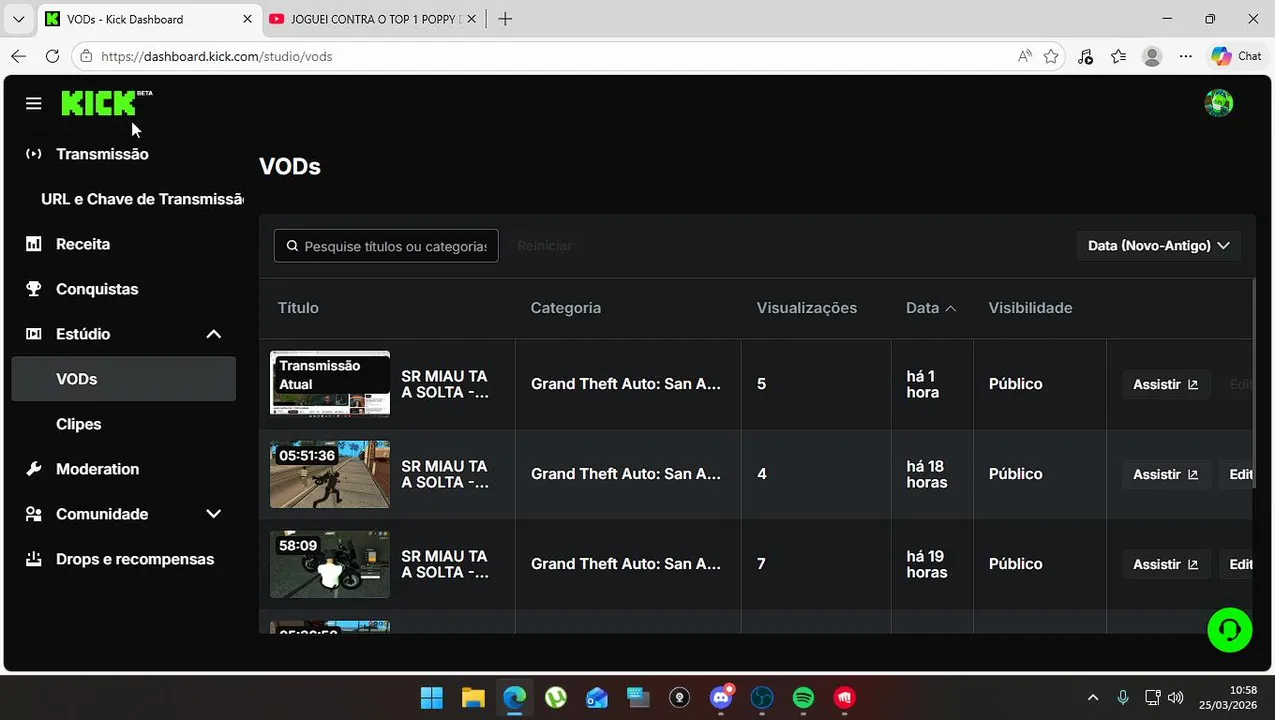Click the search magnifier icon
Screen dimensions: 1275x720
point(292,246)
